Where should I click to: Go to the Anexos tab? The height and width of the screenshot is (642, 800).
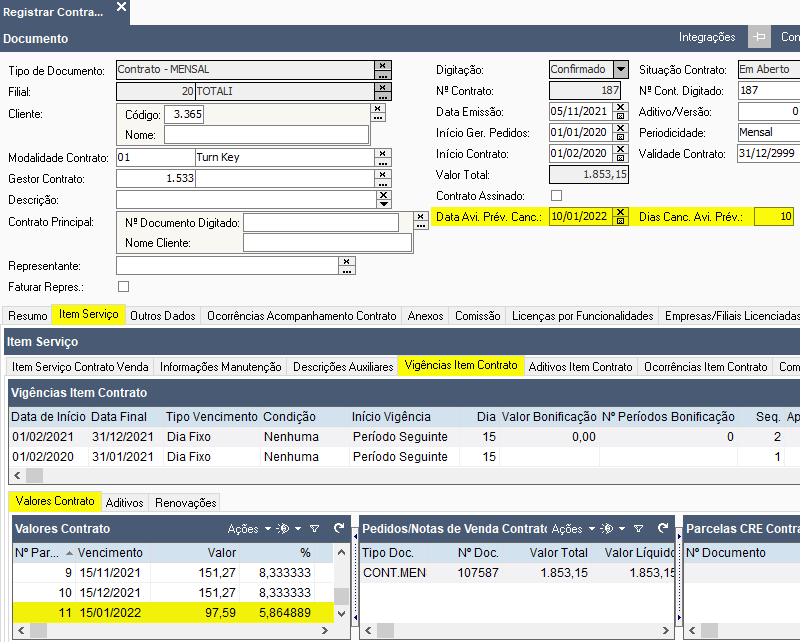point(426,316)
